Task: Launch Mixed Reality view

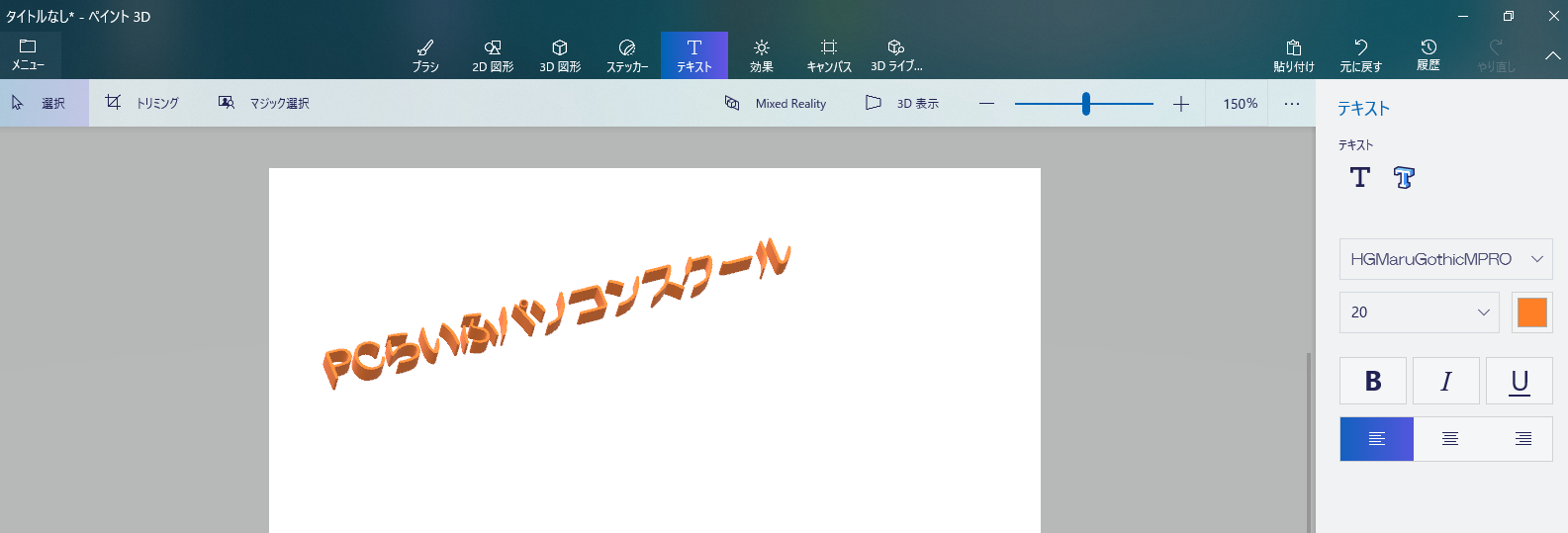Action: point(776,103)
